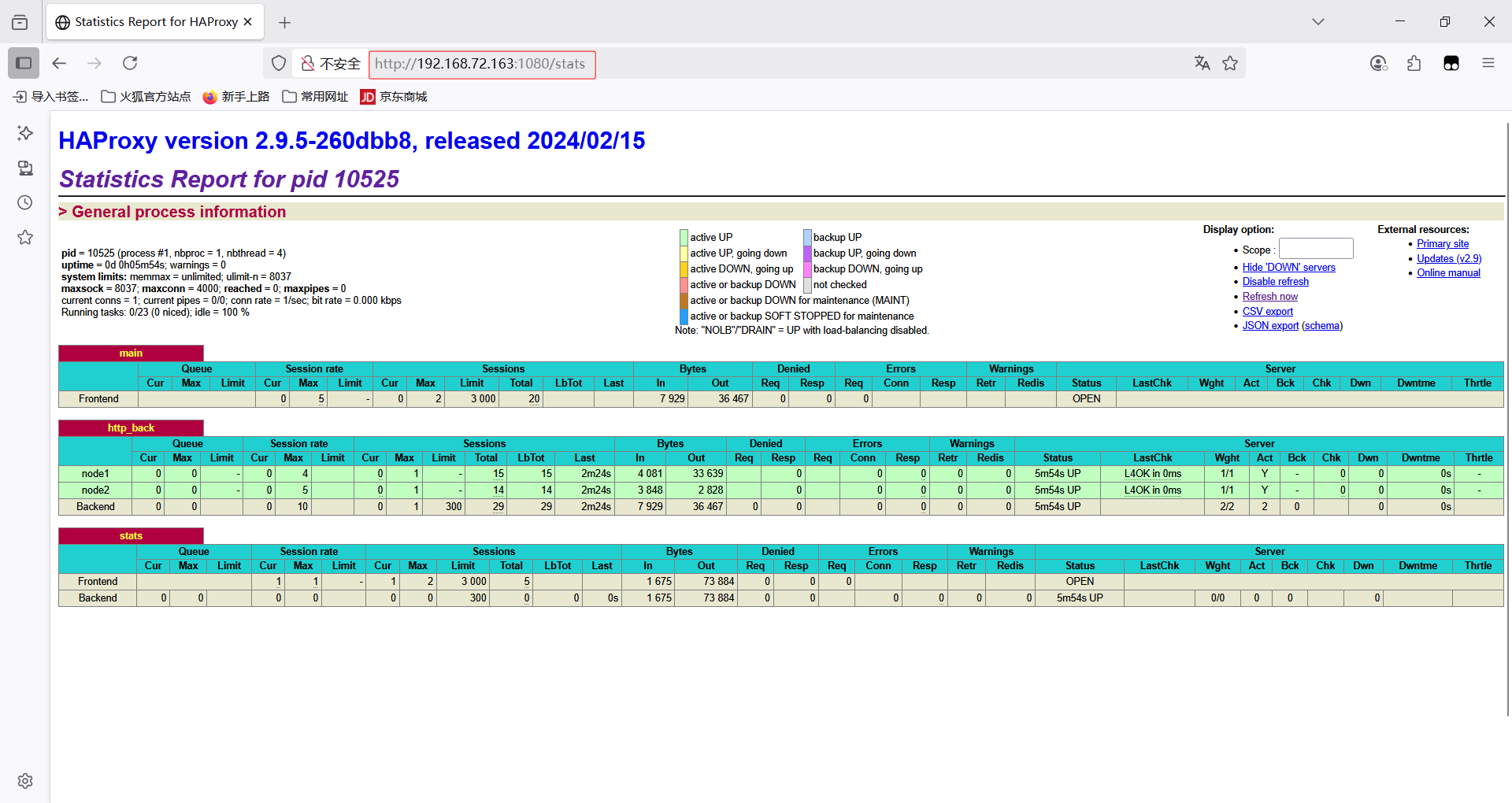This screenshot has width=1512, height=803.
Task: Open a new browser tab
Action: [x=285, y=22]
